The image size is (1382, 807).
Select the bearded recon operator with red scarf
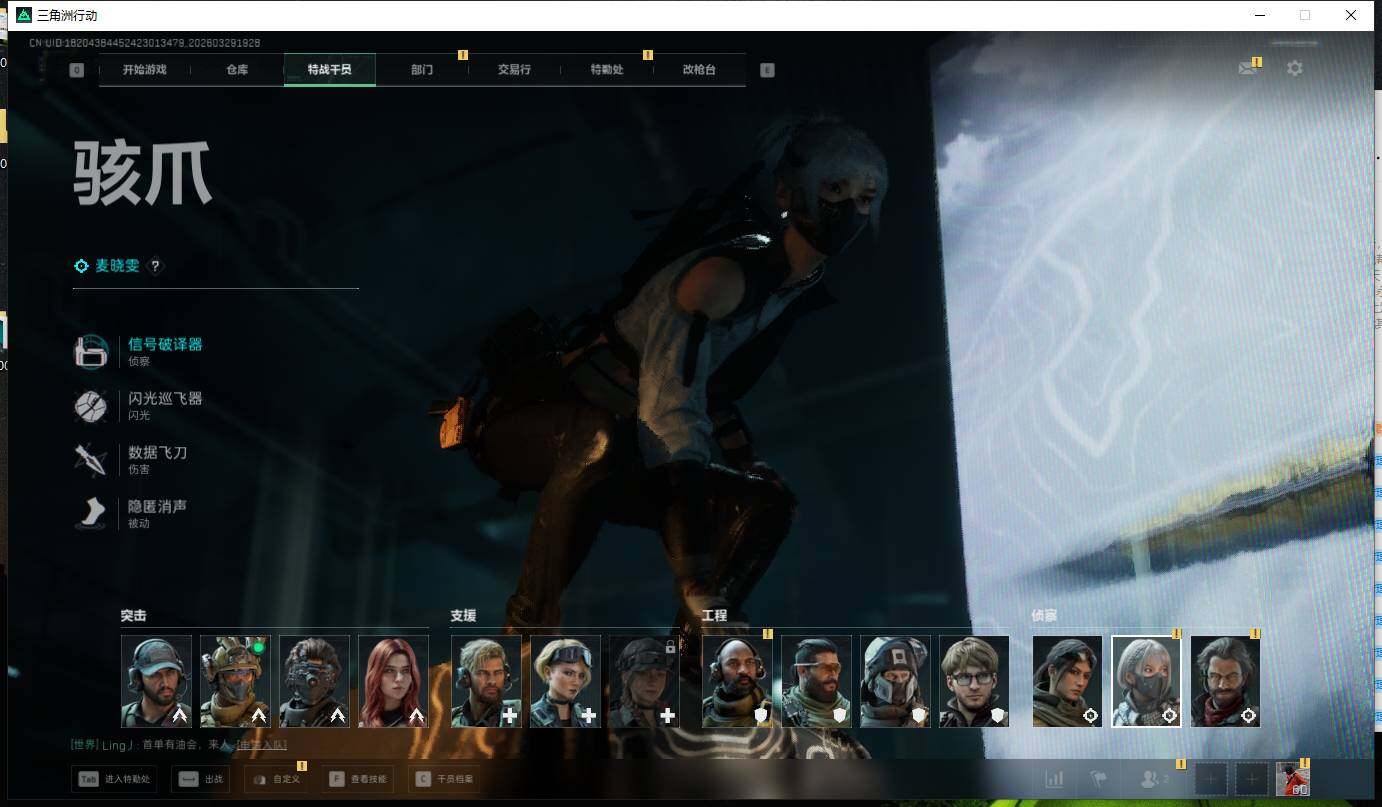1225,681
